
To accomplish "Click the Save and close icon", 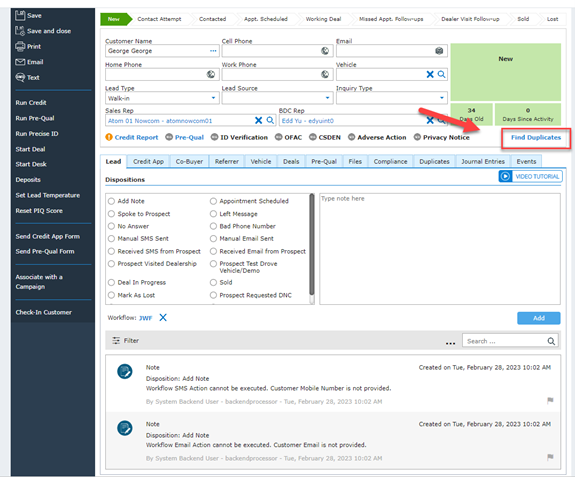I will coord(20,31).
